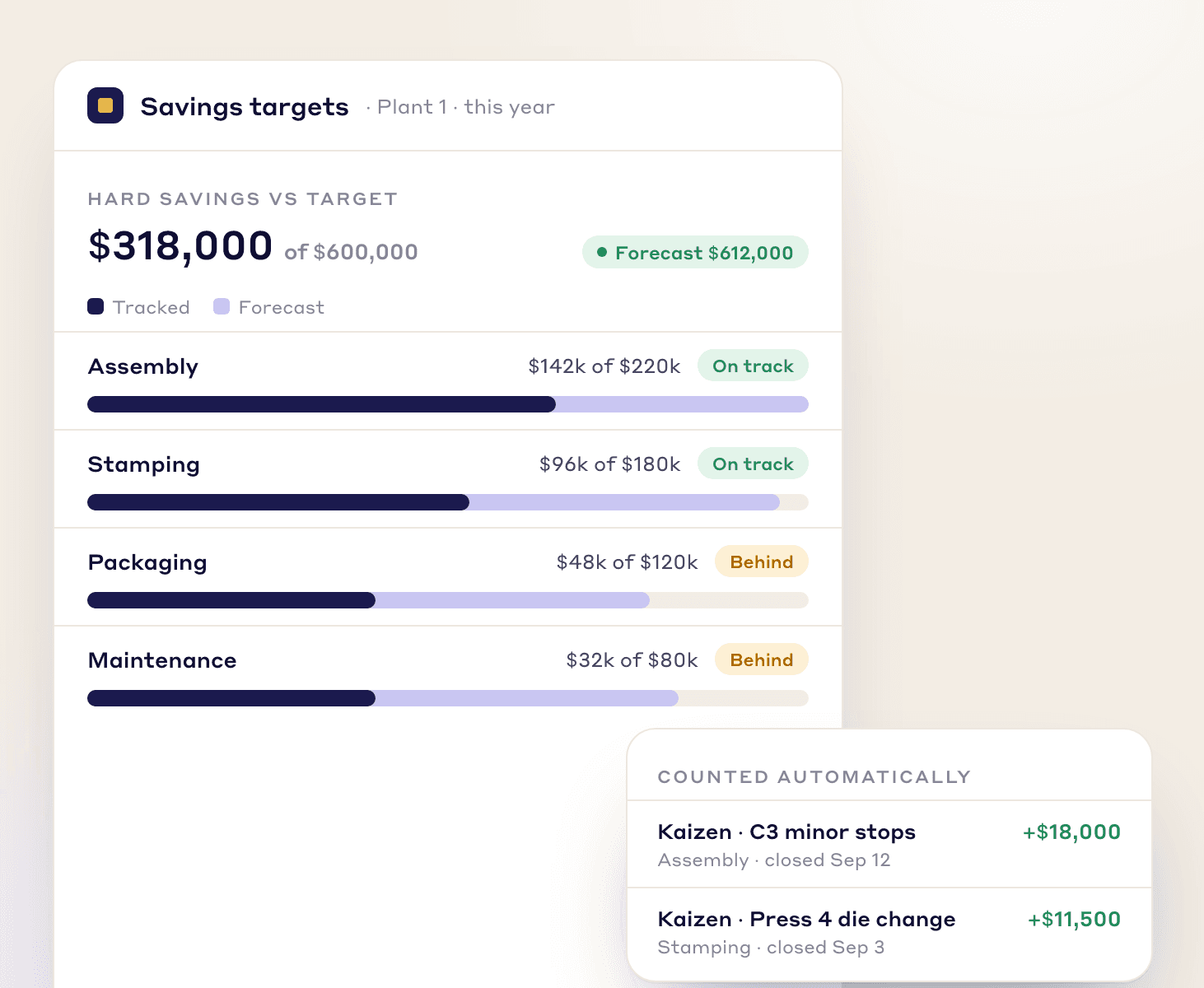Click the Savings targets app icon
1204x988 pixels.
105,105
